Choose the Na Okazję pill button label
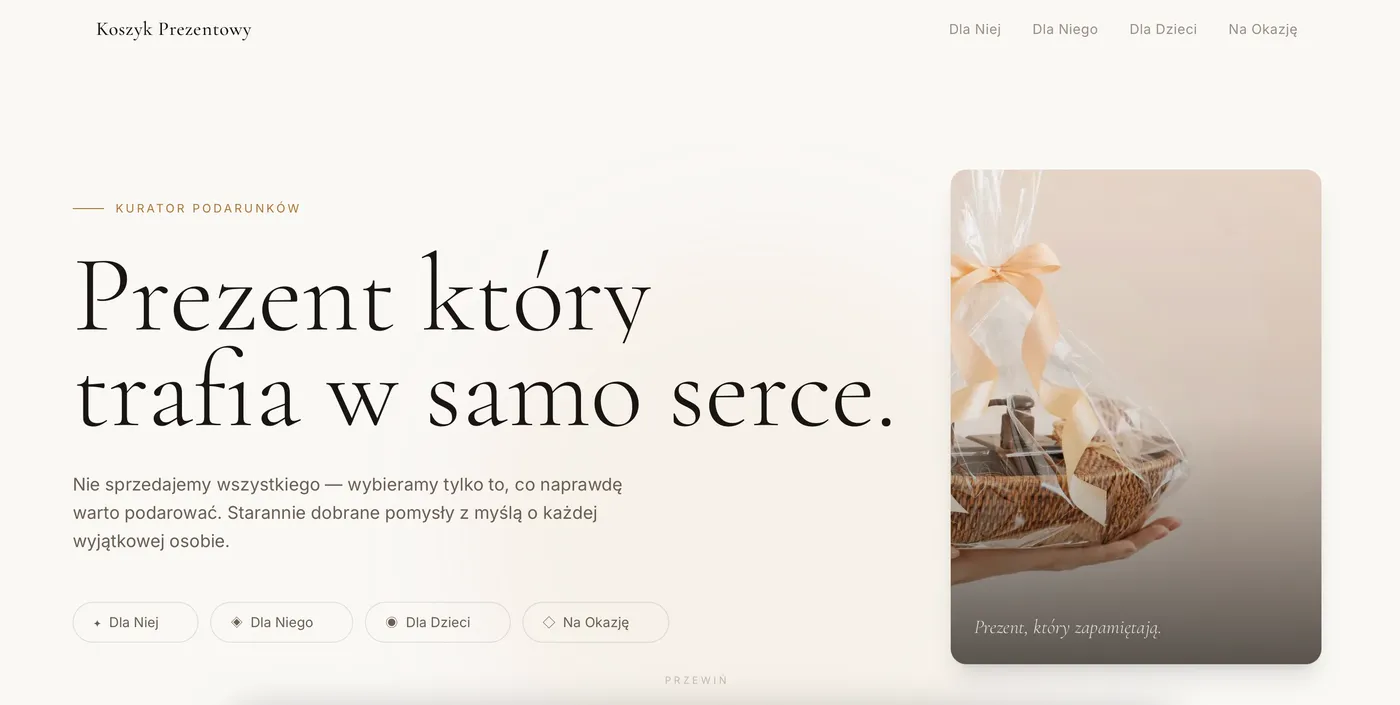 596,622
